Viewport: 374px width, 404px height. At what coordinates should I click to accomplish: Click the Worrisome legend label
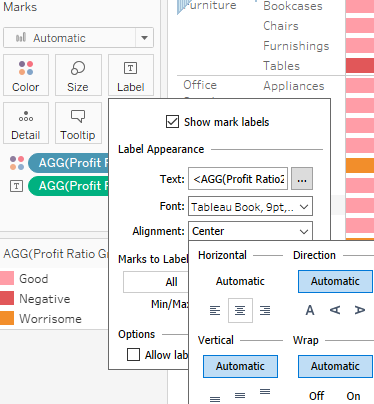[50, 319]
